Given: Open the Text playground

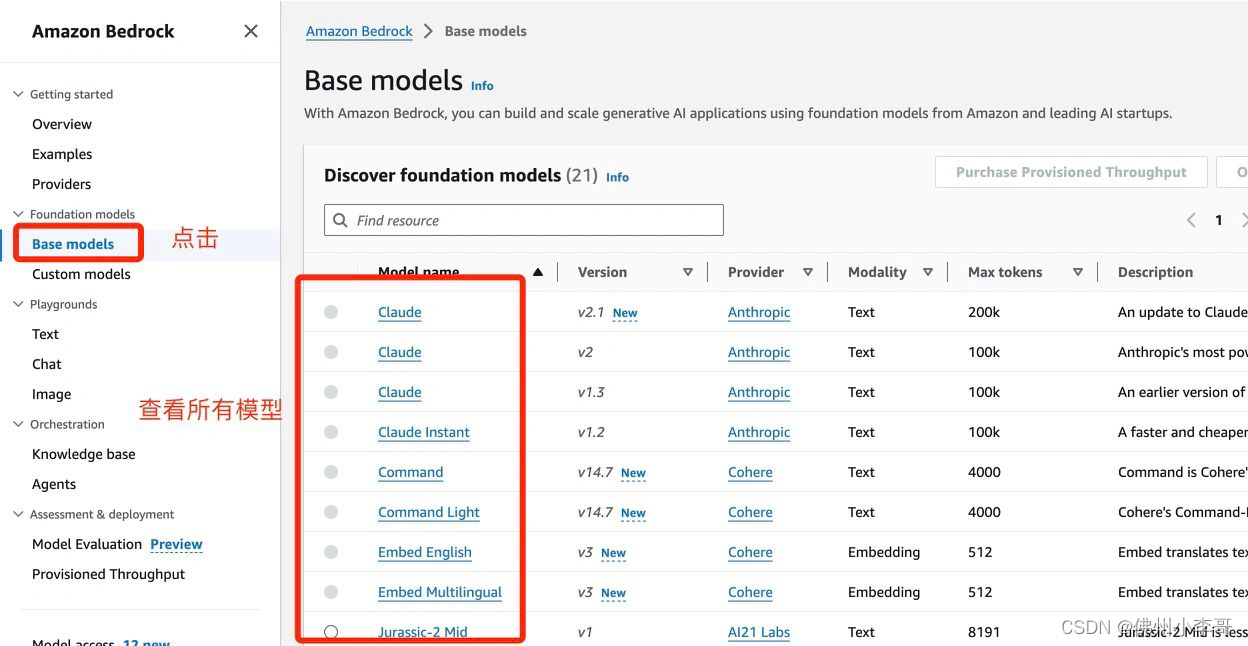Looking at the screenshot, I should point(45,334).
